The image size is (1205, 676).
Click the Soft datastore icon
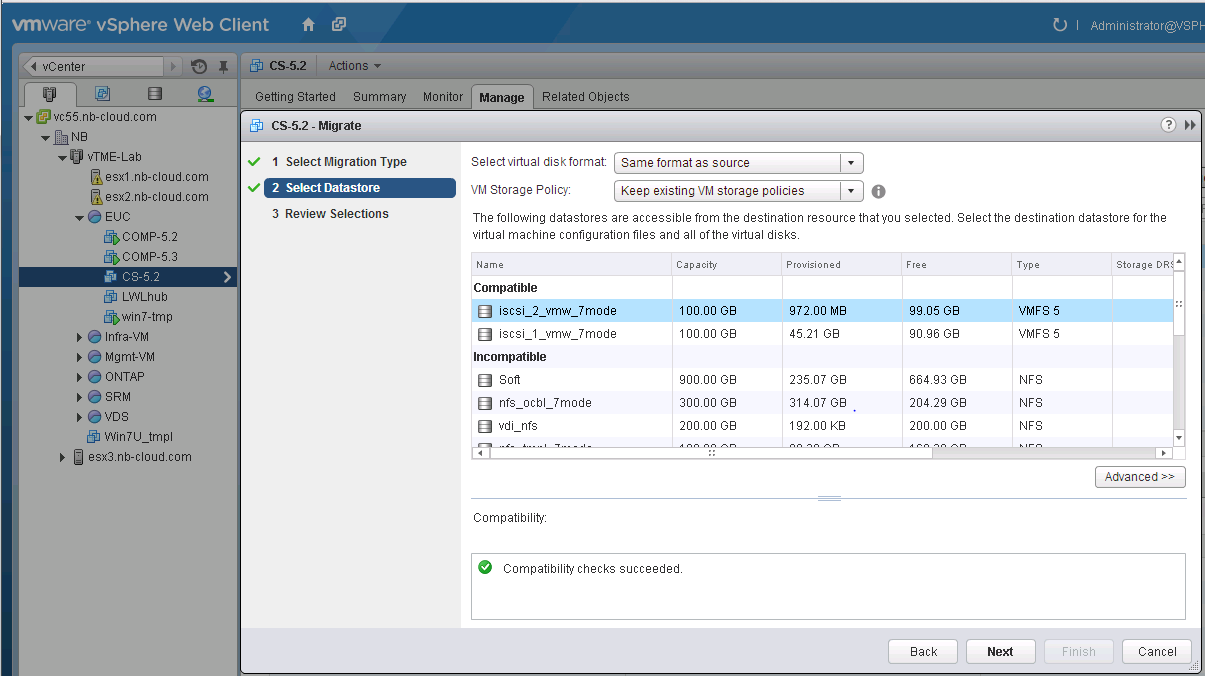[x=485, y=380]
